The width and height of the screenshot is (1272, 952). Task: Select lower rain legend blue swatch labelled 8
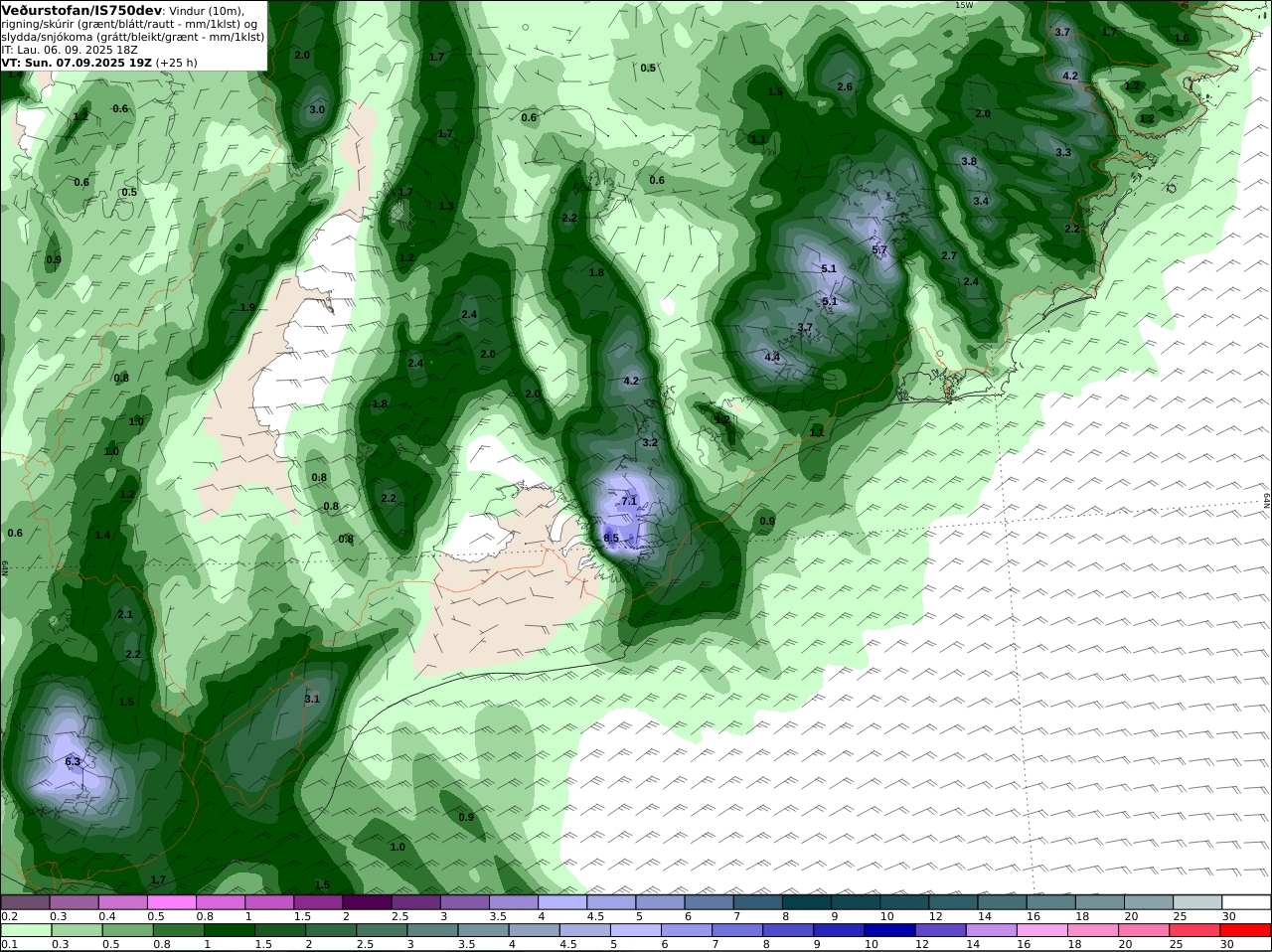pos(788,931)
